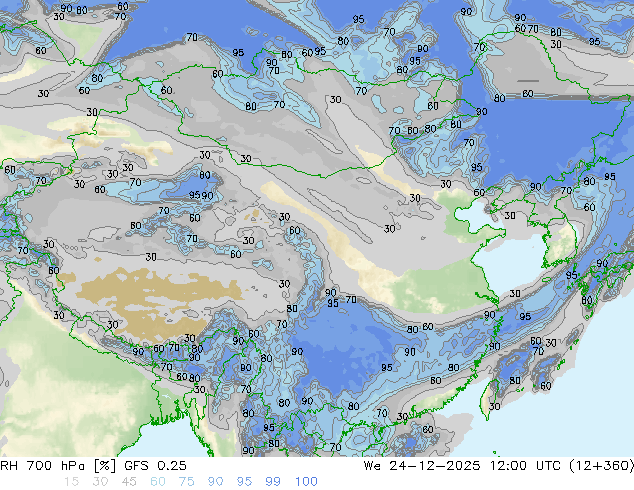Click the legend value 95 in bottom scale
Screen dimensions: 634x490
click(244, 482)
